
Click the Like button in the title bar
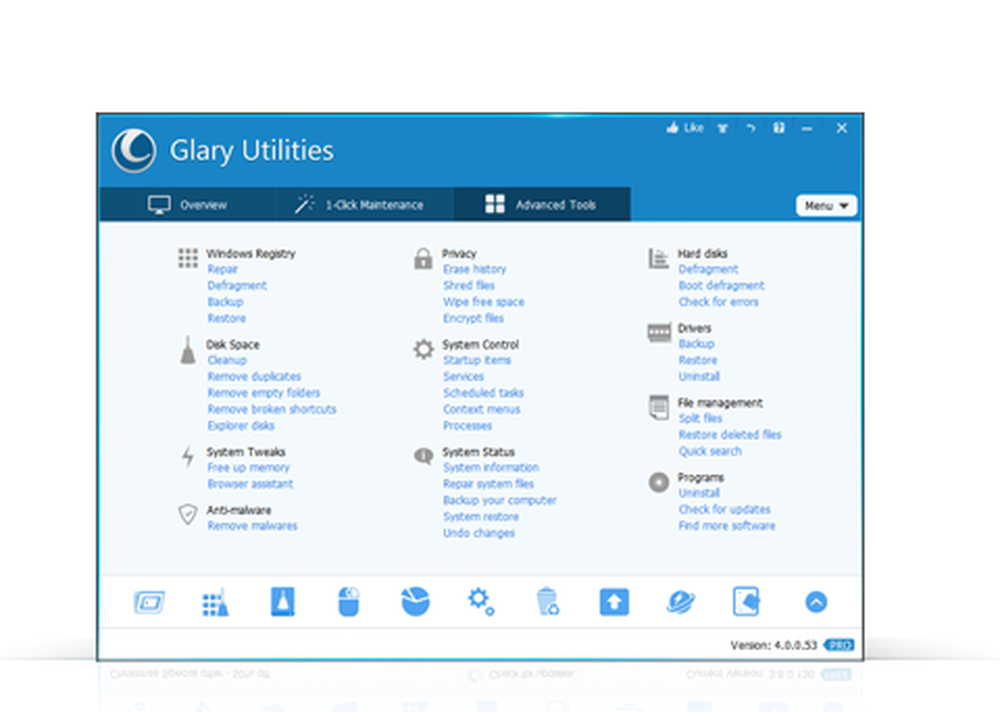[684, 128]
